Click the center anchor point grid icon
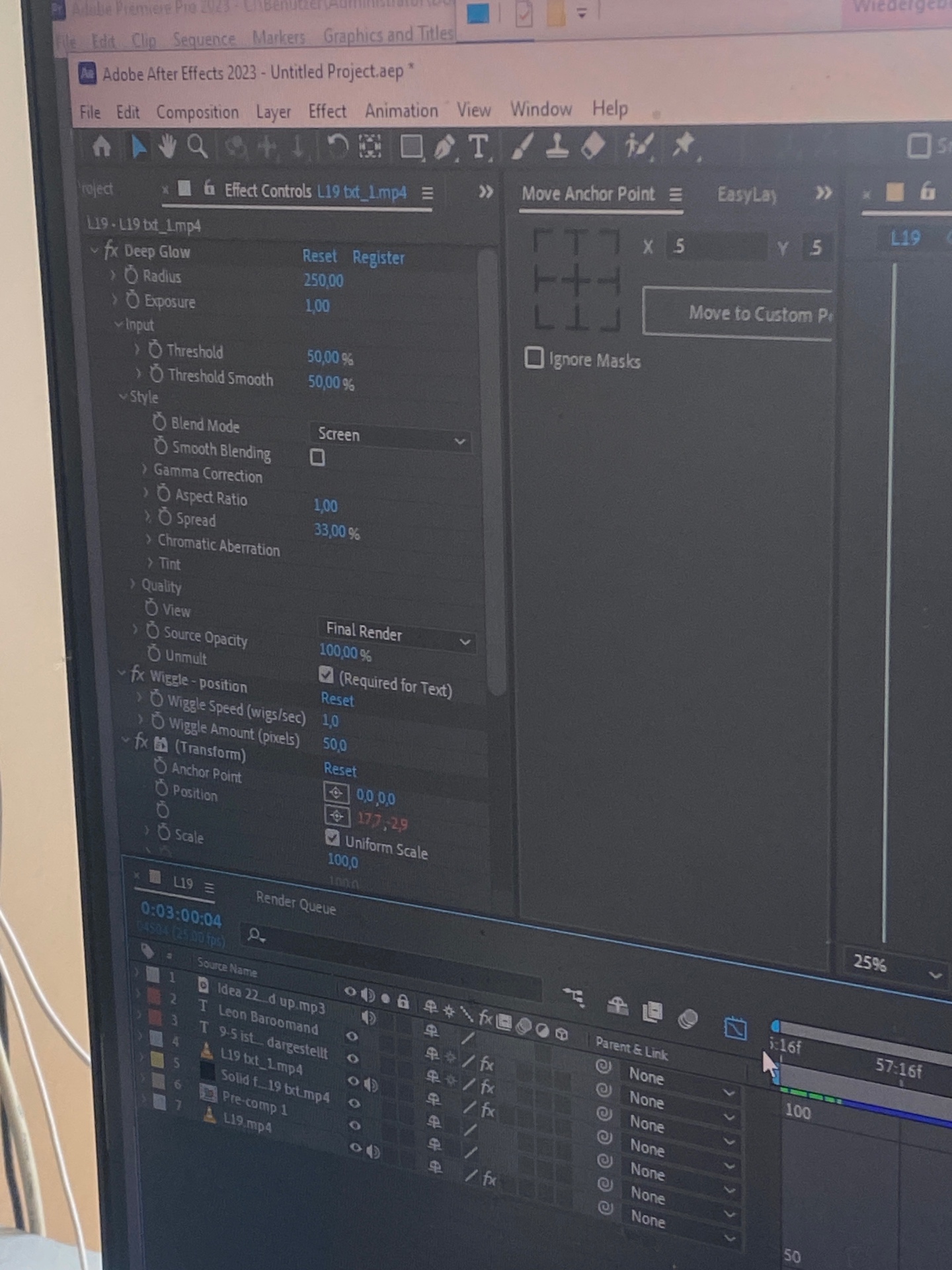952x1270 pixels. pyautogui.click(x=576, y=280)
